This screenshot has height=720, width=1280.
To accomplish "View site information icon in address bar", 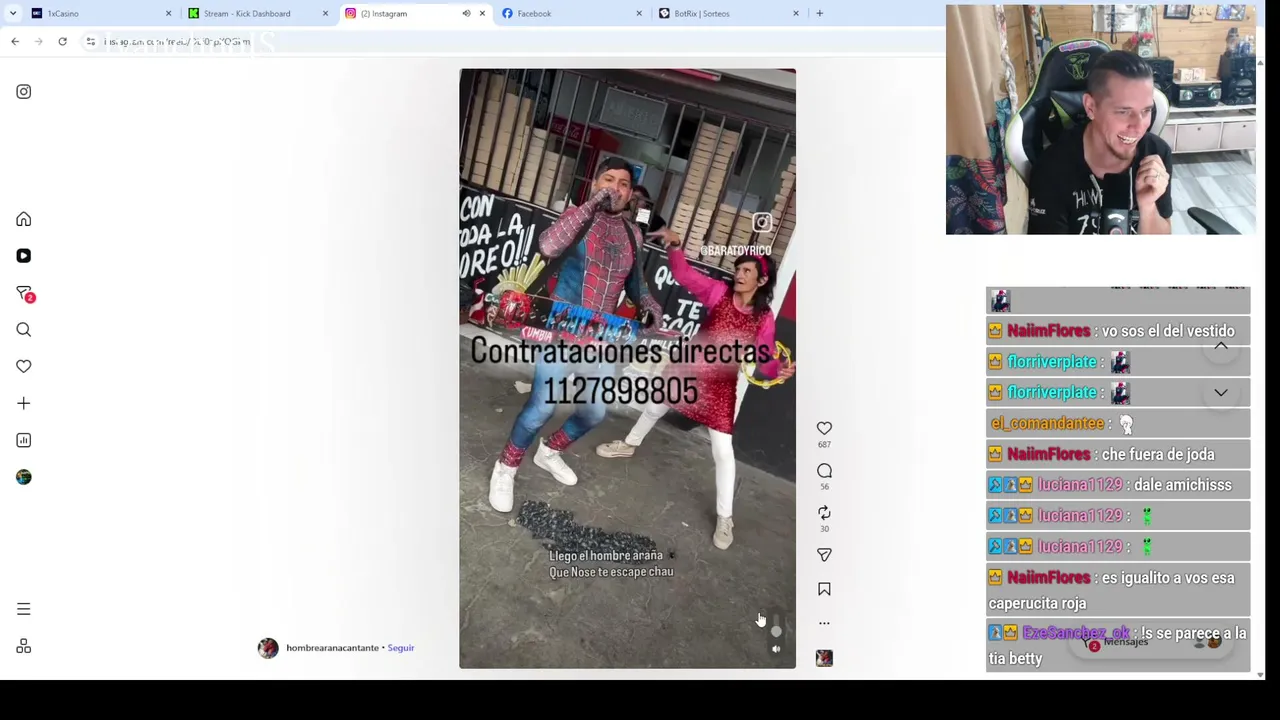I will point(91,42).
